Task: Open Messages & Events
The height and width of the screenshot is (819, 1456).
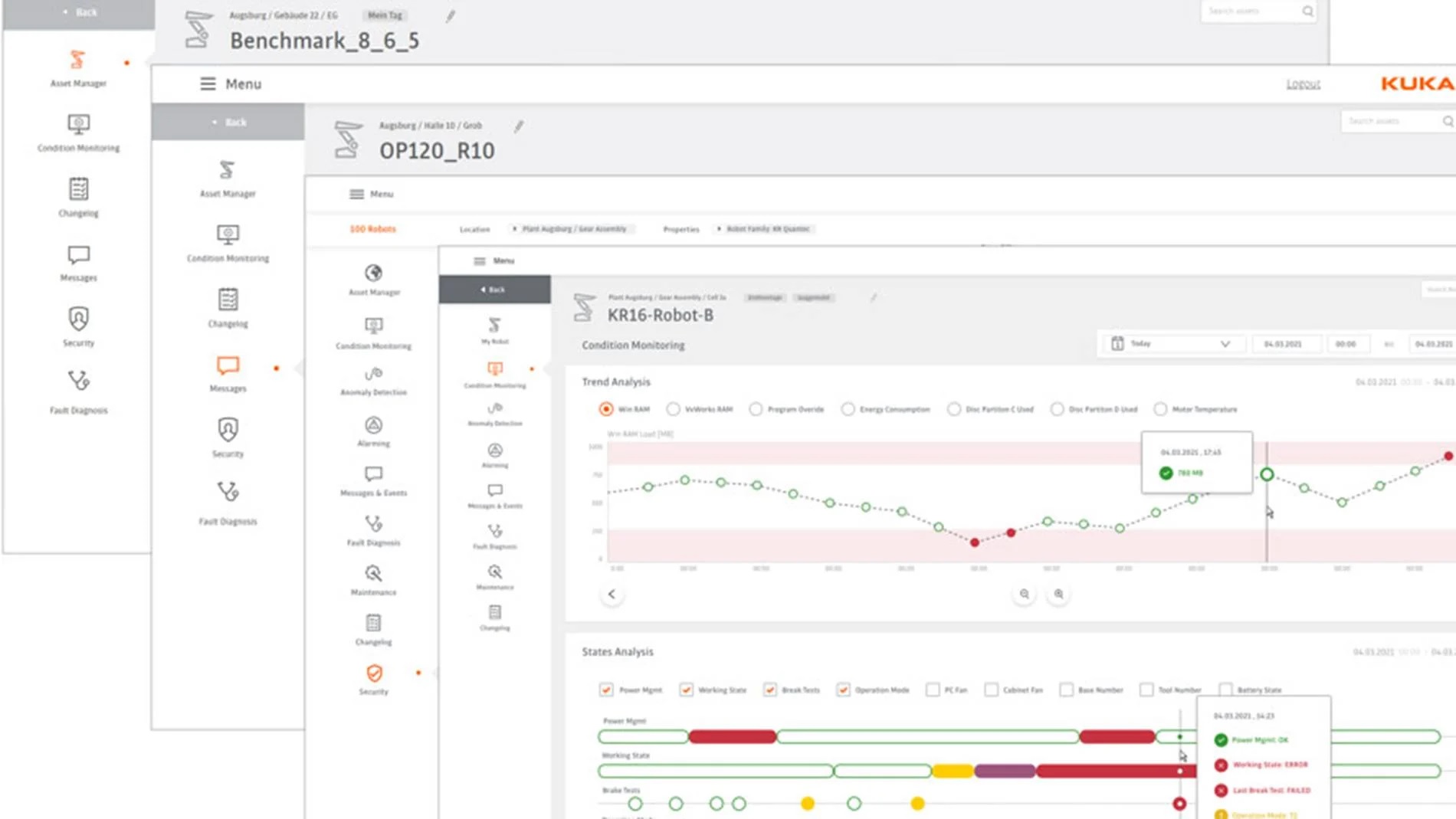Action: (x=373, y=481)
